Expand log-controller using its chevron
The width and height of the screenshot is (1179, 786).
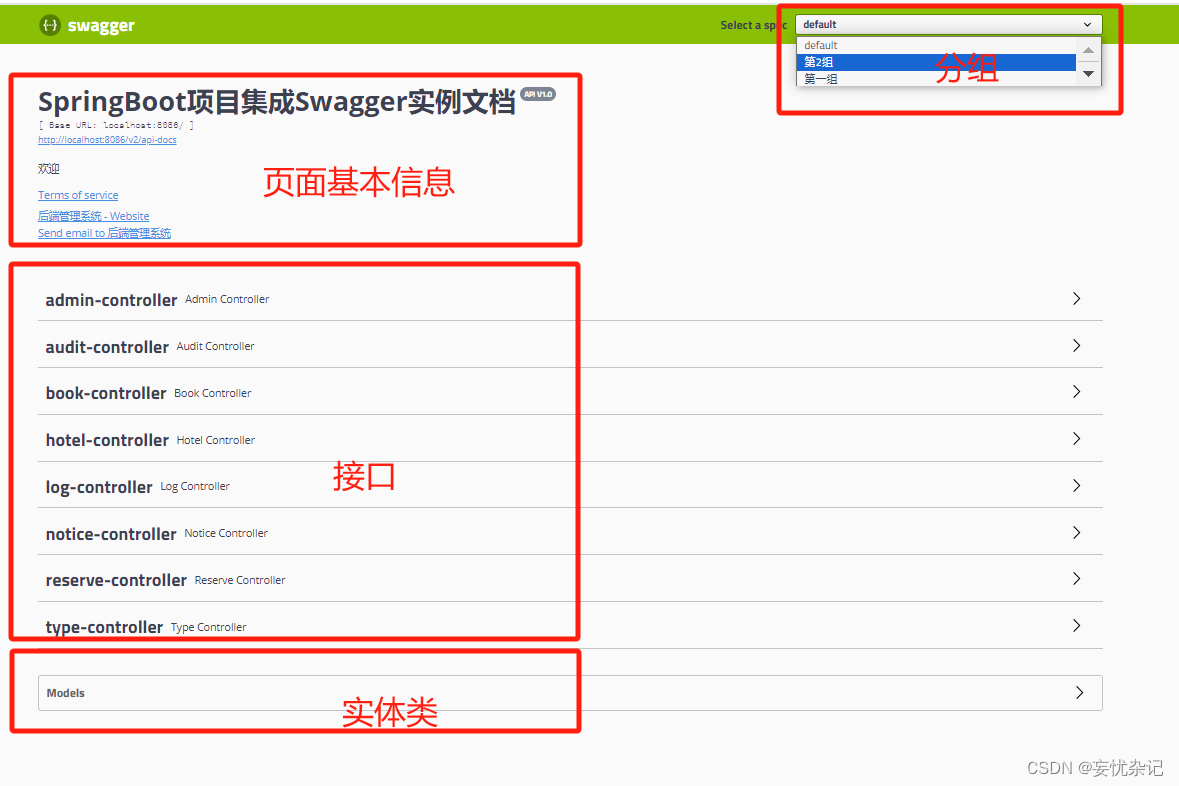(1077, 486)
